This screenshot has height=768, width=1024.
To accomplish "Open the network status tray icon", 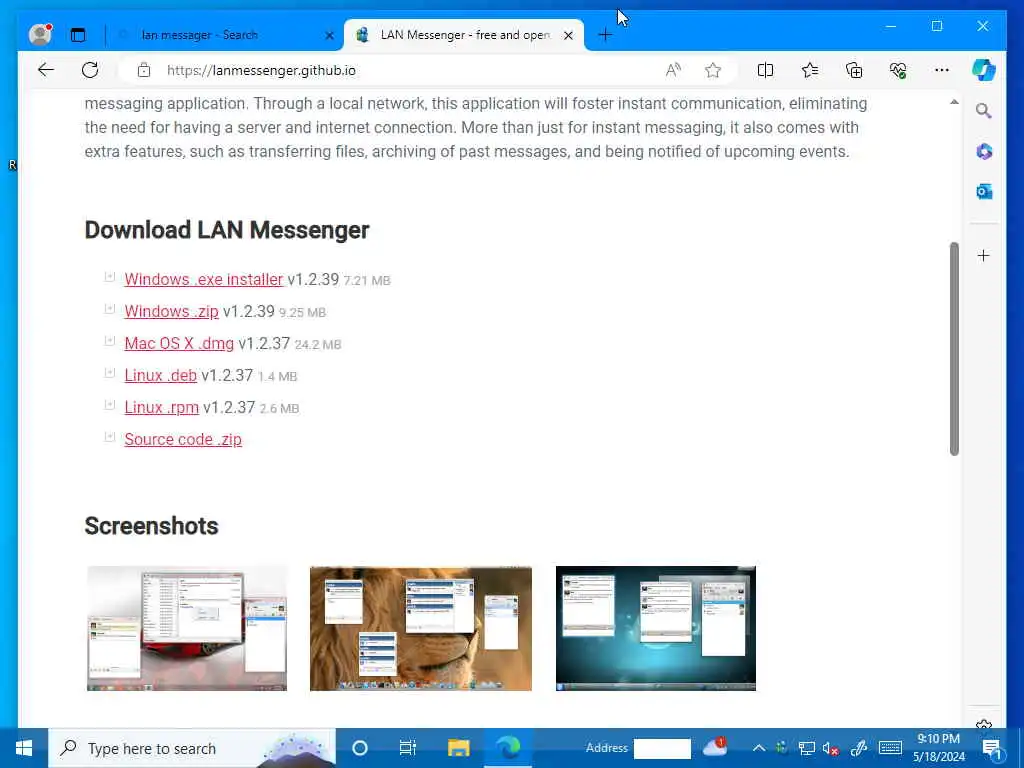I will 807,748.
